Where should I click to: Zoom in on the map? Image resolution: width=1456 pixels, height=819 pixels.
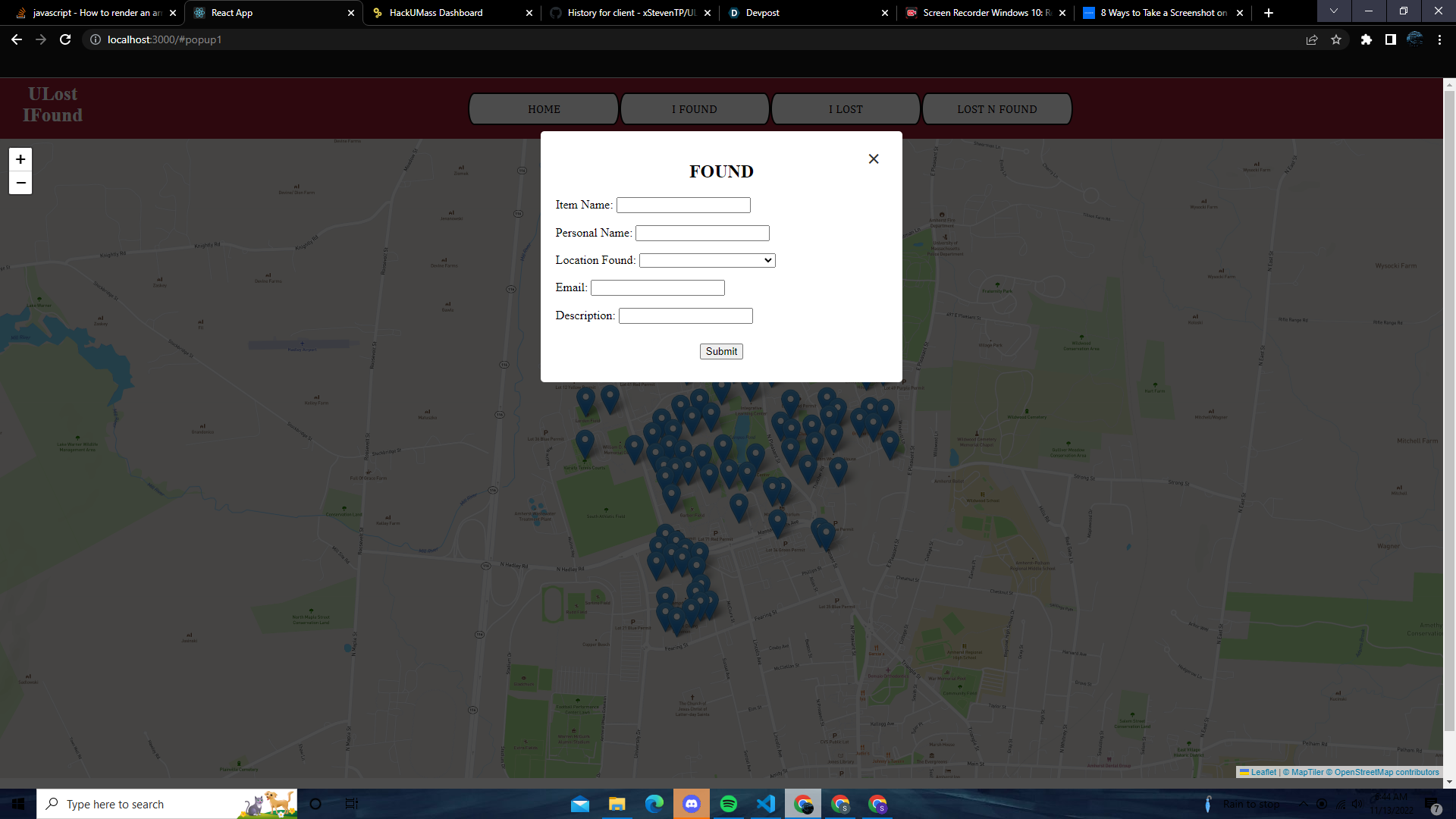(20, 159)
